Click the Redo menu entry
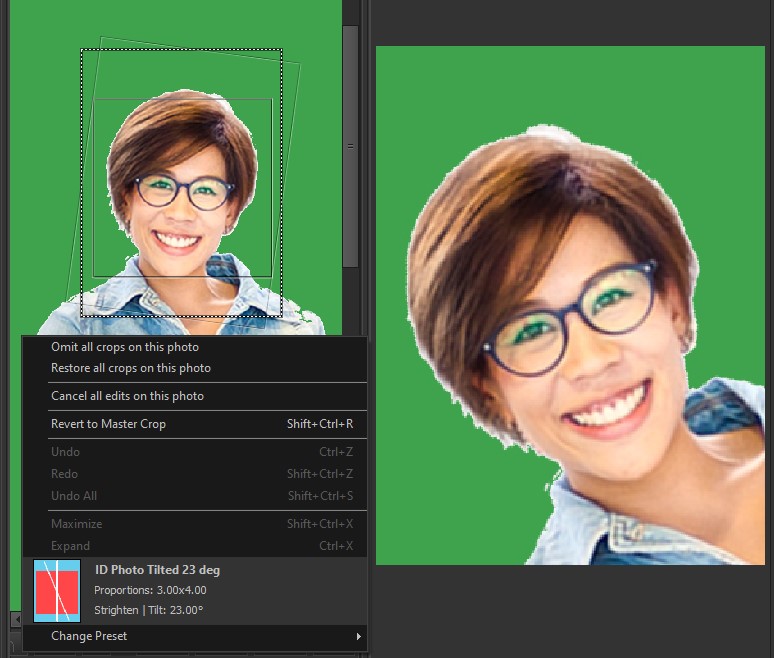Viewport: 774px width, 658px height. pyautogui.click(x=64, y=474)
